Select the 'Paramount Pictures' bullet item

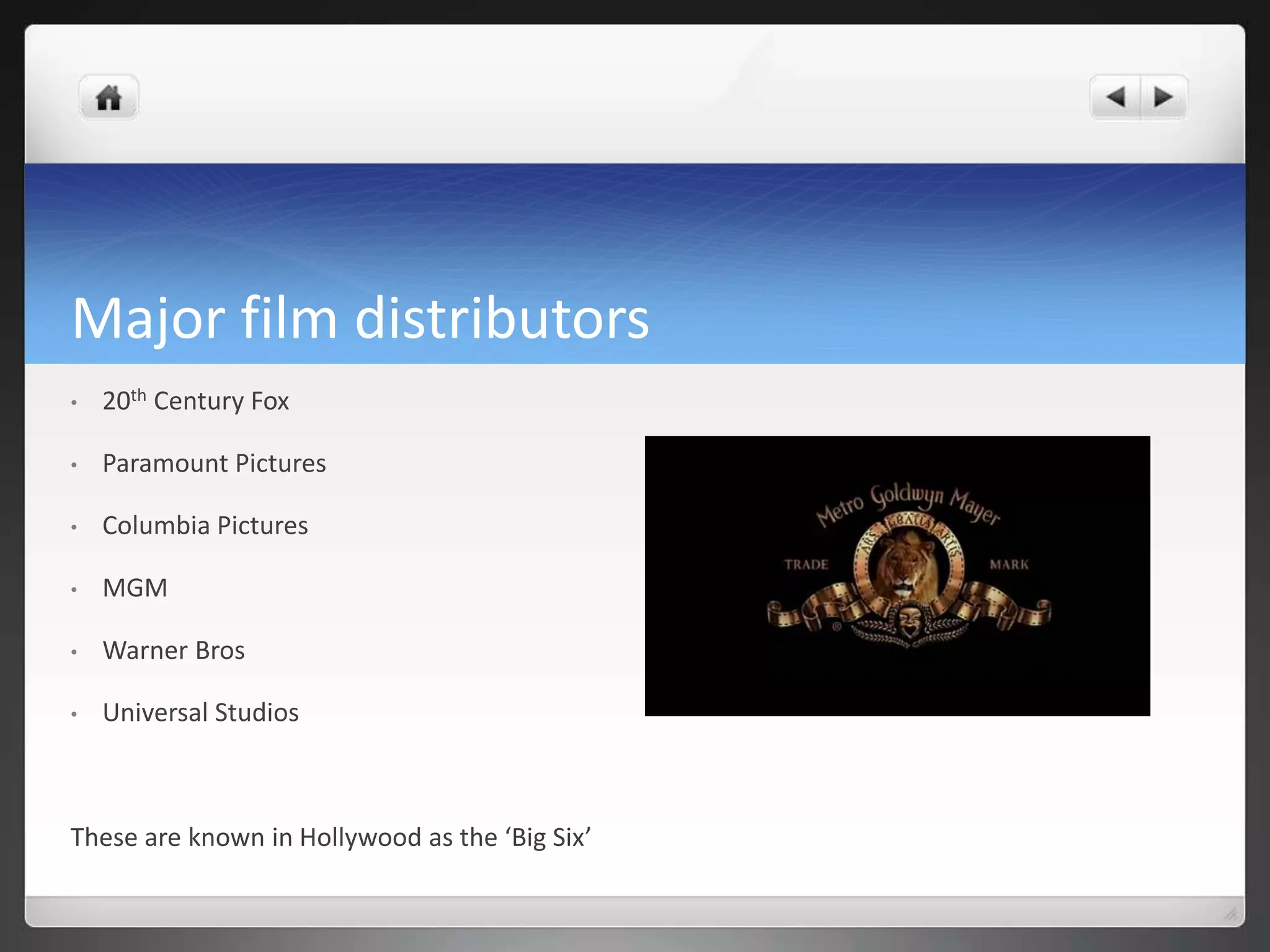[214, 464]
